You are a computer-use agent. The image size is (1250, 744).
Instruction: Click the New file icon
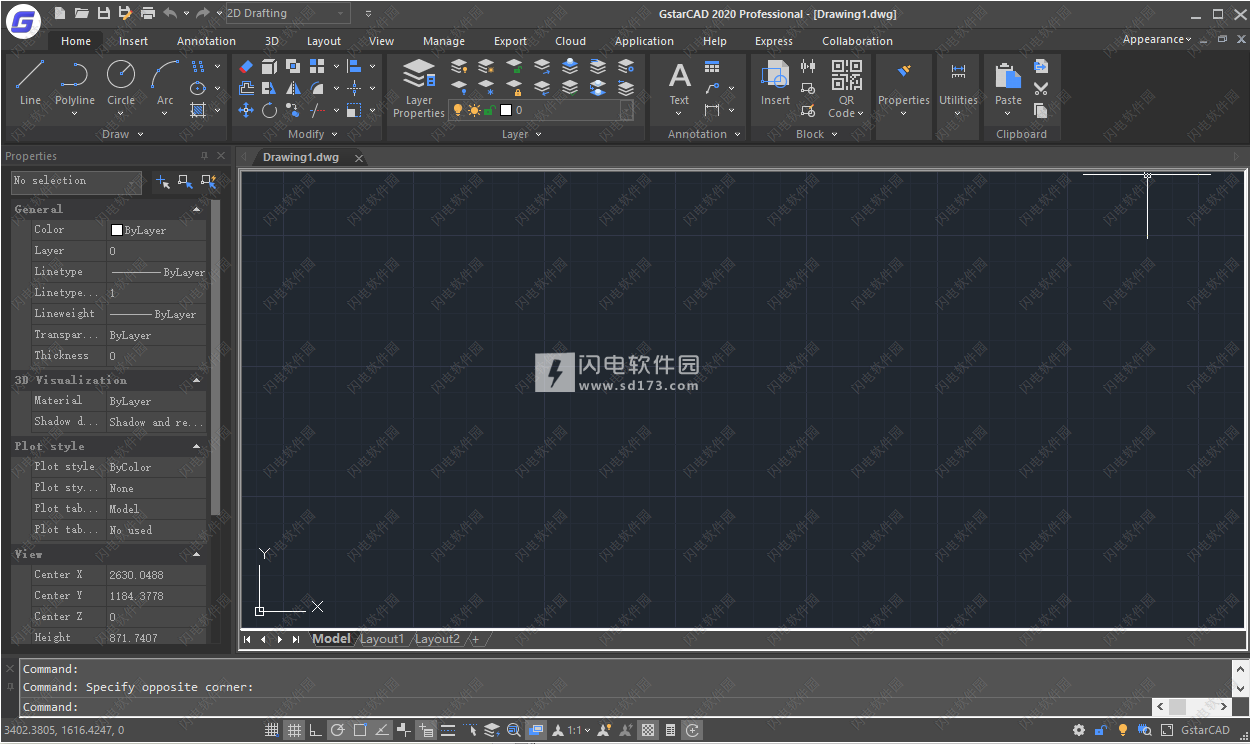(59, 13)
